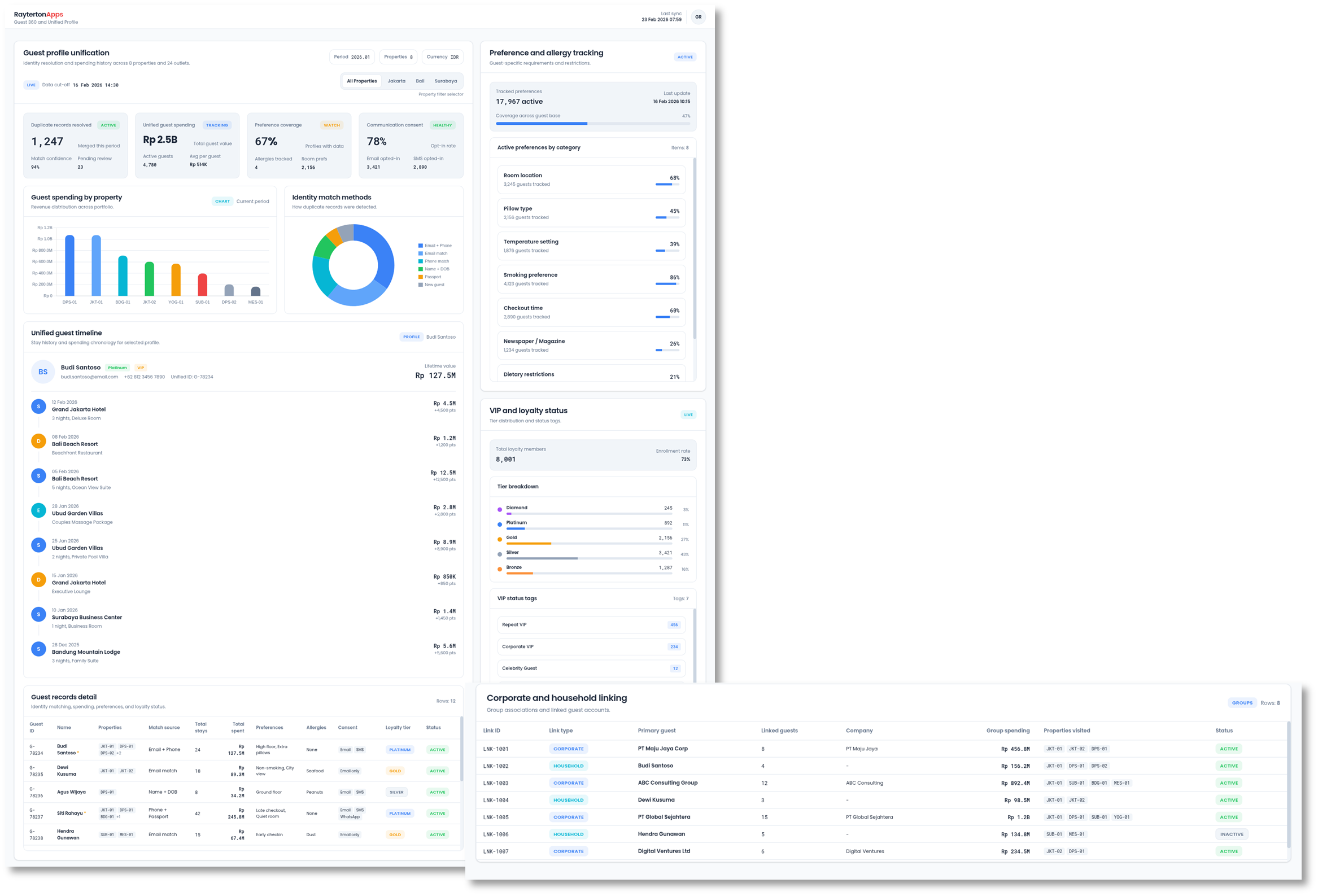This screenshot has width=1318, height=896.
Task: Click the BS avatar for Budi Santoso
Action: [x=42, y=371]
